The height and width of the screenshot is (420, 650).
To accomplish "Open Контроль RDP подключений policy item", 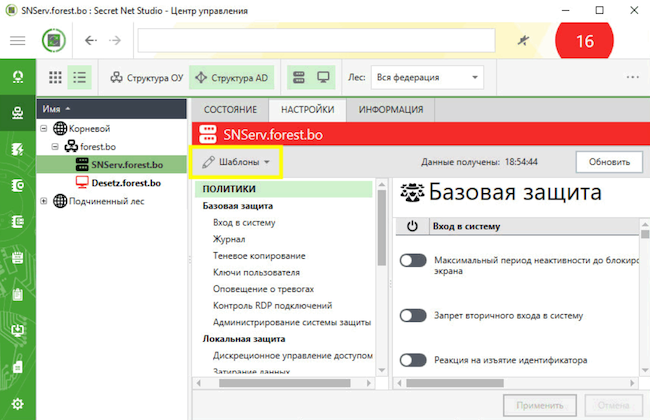I will (272, 306).
